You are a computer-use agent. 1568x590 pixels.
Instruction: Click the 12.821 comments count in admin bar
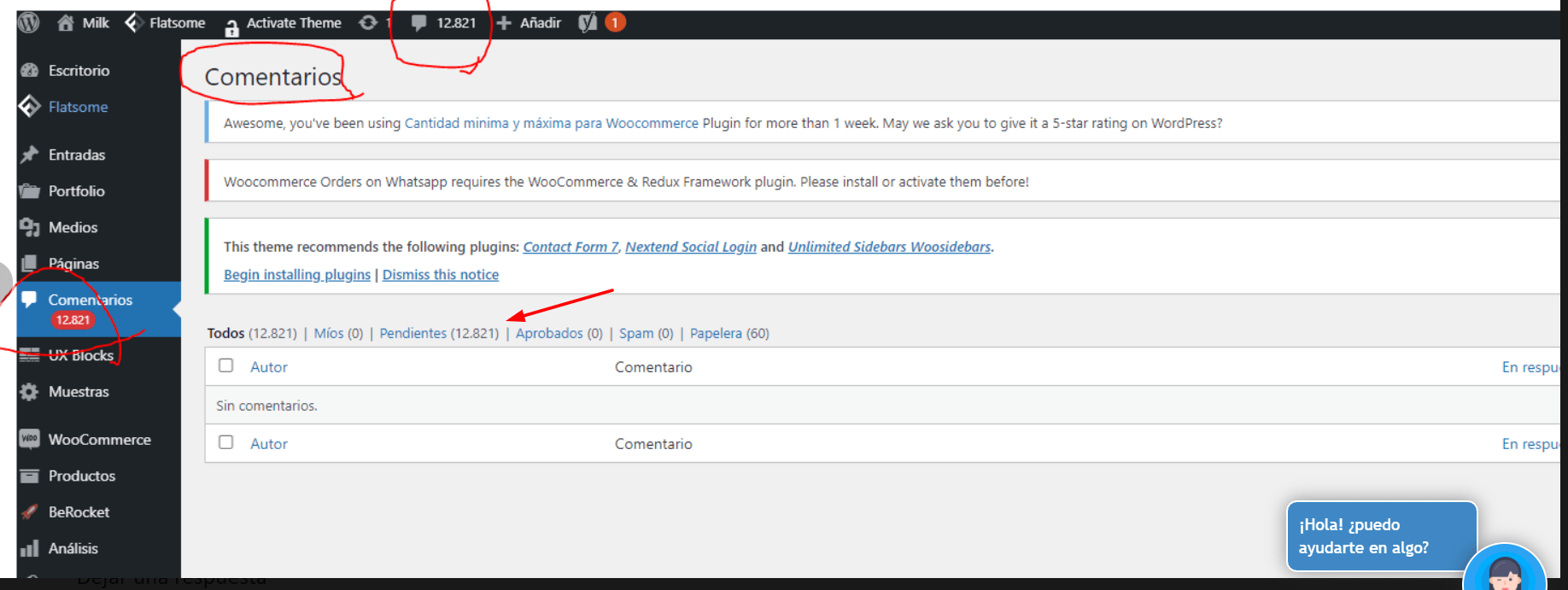(456, 23)
